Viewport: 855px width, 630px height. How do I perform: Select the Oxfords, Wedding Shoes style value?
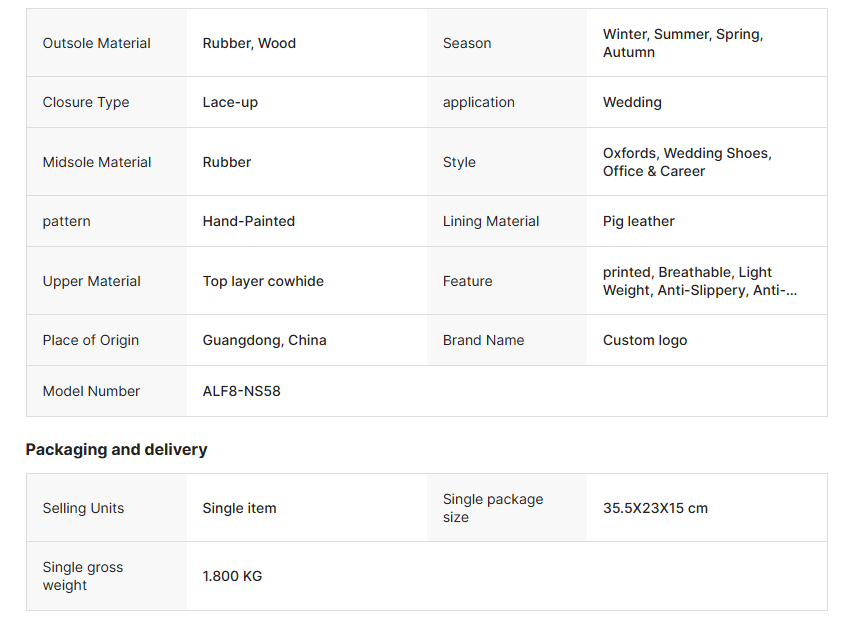tap(686, 162)
